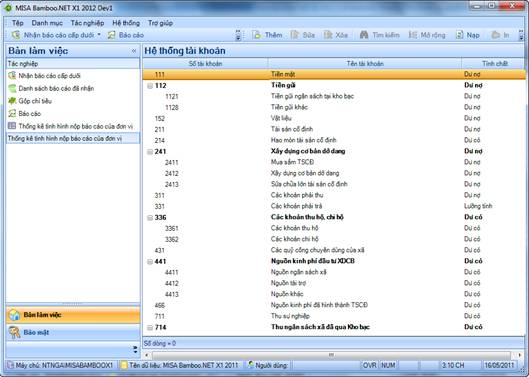The width and height of the screenshot is (529, 377).
Task: Open Gộp chỉ tiêu link in sidebar
Action: (35, 101)
